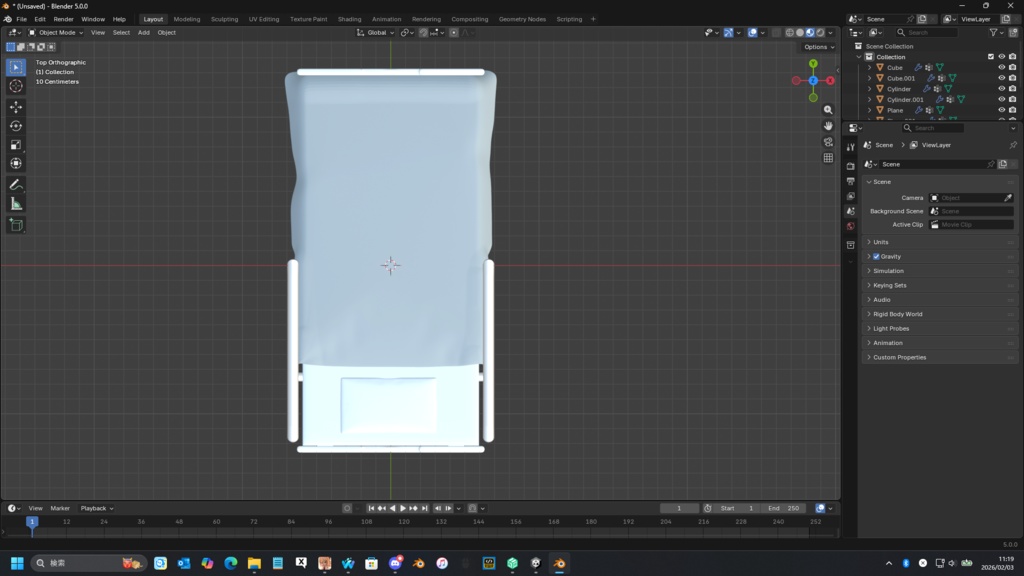The image size is (1024, 576).
Task: Choose the Add Cube tool
Action: click(x=16, y=226)
